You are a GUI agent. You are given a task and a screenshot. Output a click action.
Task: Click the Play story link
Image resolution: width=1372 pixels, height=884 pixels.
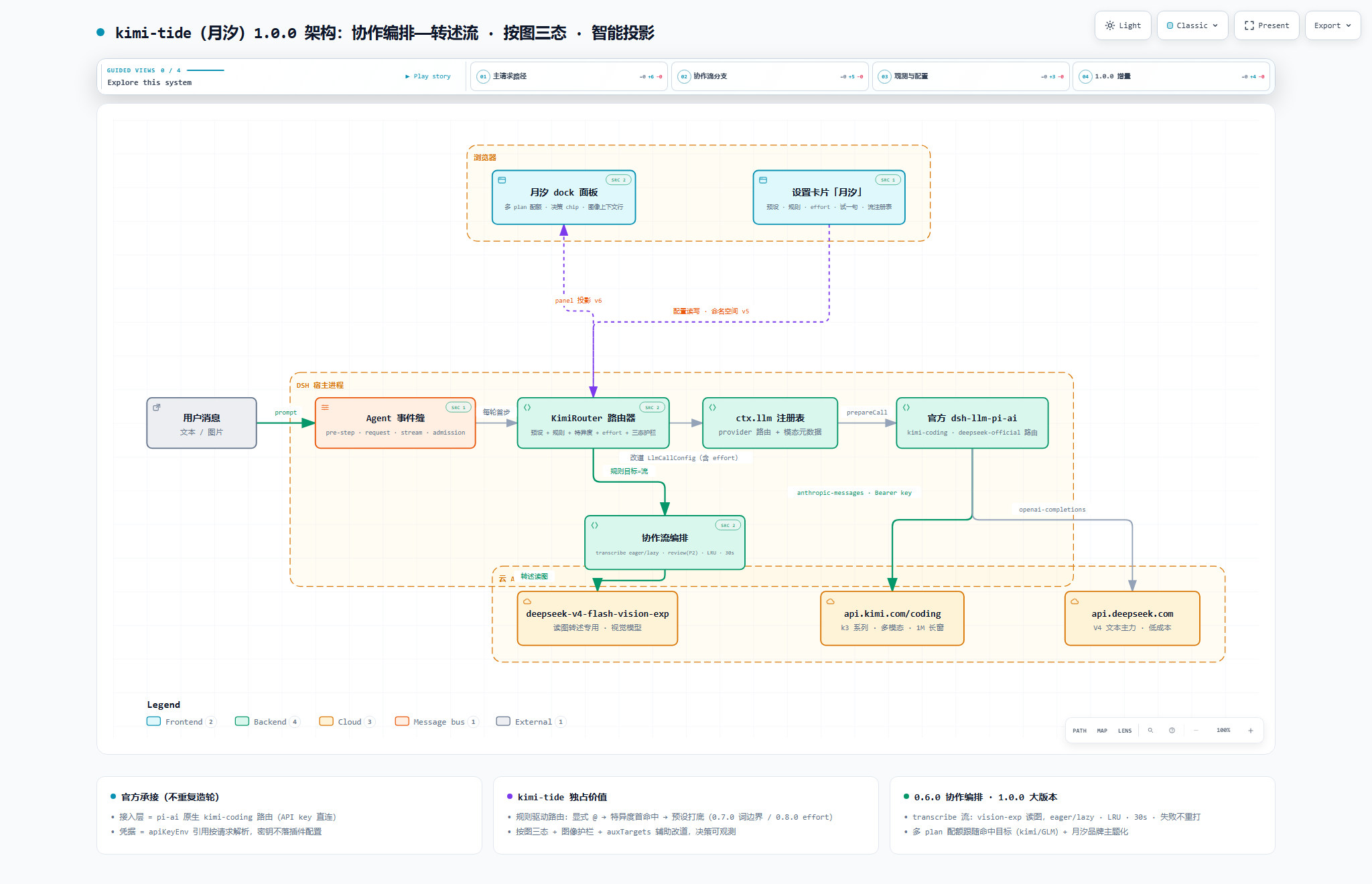point(428,76)
